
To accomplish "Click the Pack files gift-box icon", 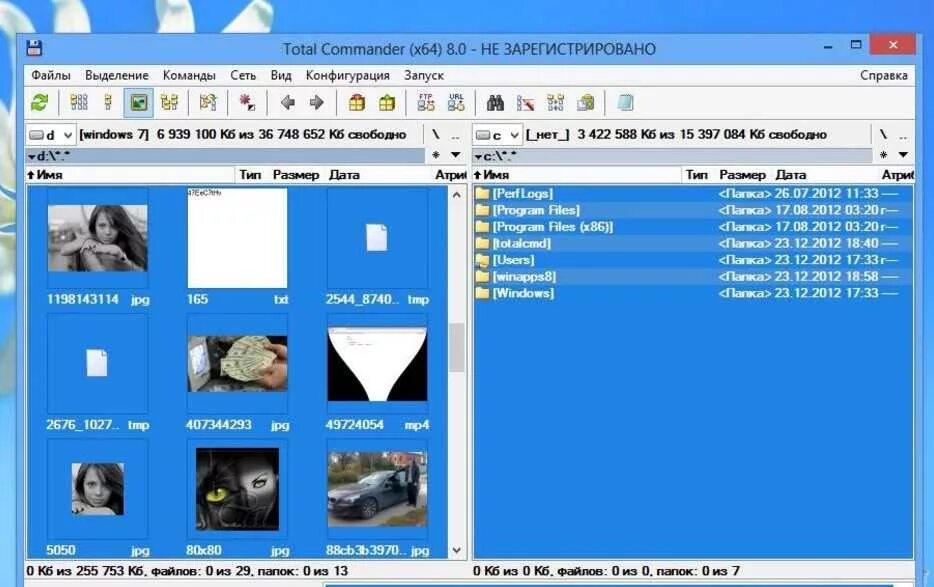I will (x=357, y=103).
